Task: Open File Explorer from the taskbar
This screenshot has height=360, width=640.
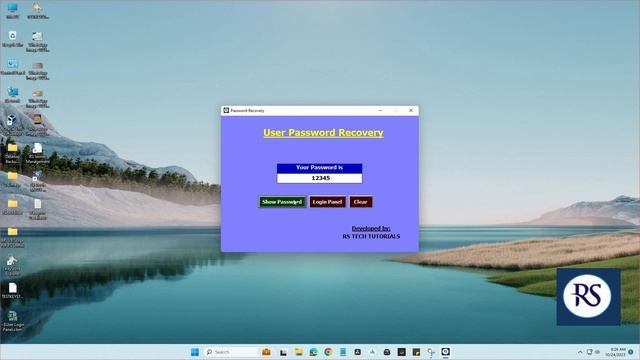Action: [299, 352]
